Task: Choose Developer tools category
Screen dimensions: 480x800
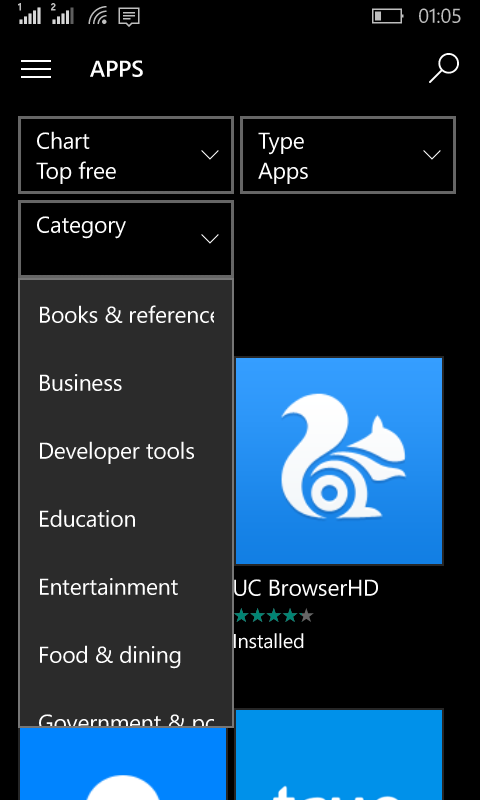Action: click(126, 451)
